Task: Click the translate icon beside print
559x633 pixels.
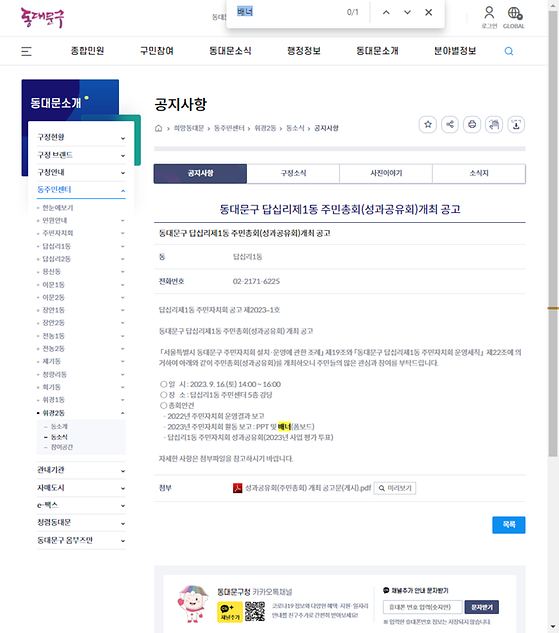Action: point(494,124)
